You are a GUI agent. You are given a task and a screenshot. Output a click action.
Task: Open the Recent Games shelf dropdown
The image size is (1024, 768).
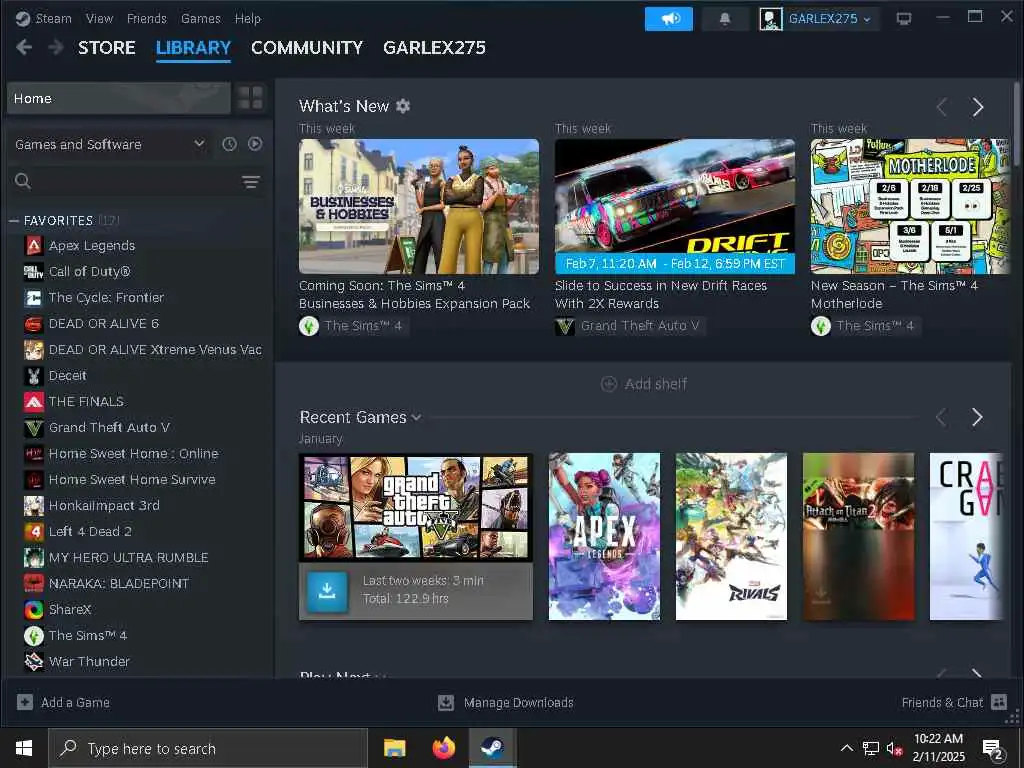416,417
